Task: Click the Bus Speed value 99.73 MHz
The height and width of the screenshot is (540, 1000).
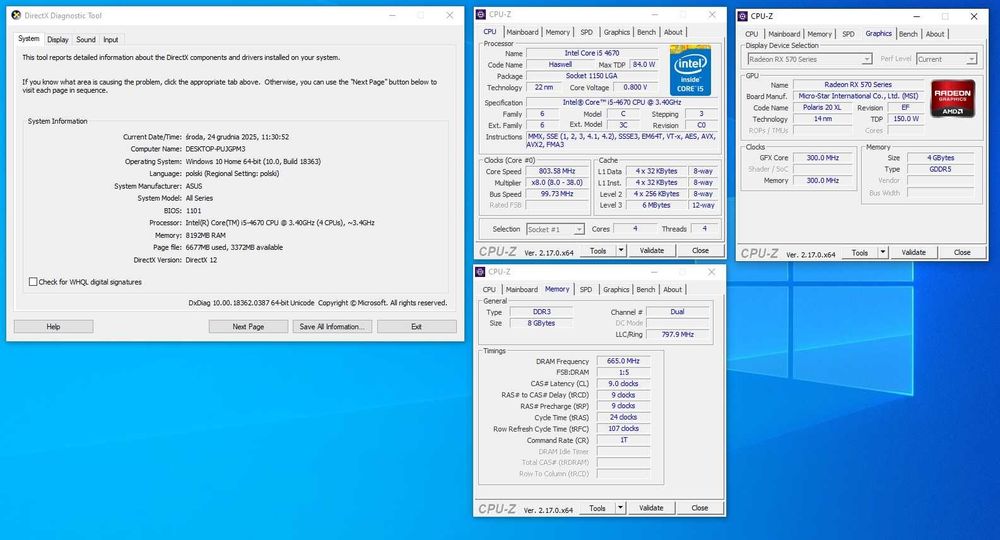Action: click(x=557, y=194)
